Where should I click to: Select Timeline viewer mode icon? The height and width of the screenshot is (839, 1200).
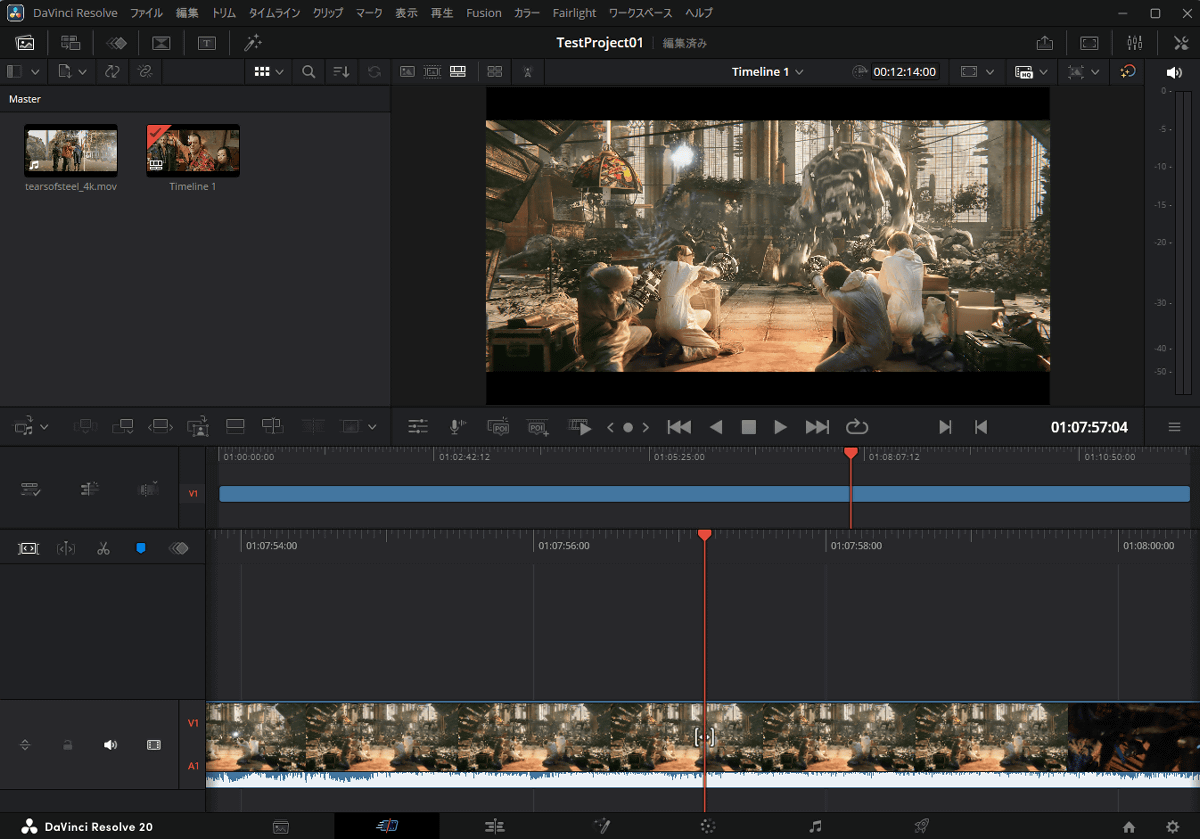coord(458,72)
